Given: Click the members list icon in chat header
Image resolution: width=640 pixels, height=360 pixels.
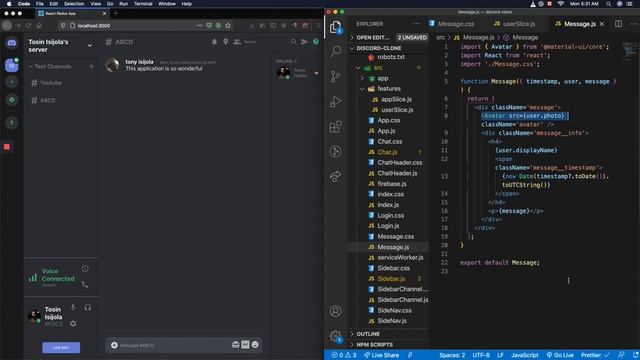Looking at the screenshot, I should [237, 42].
